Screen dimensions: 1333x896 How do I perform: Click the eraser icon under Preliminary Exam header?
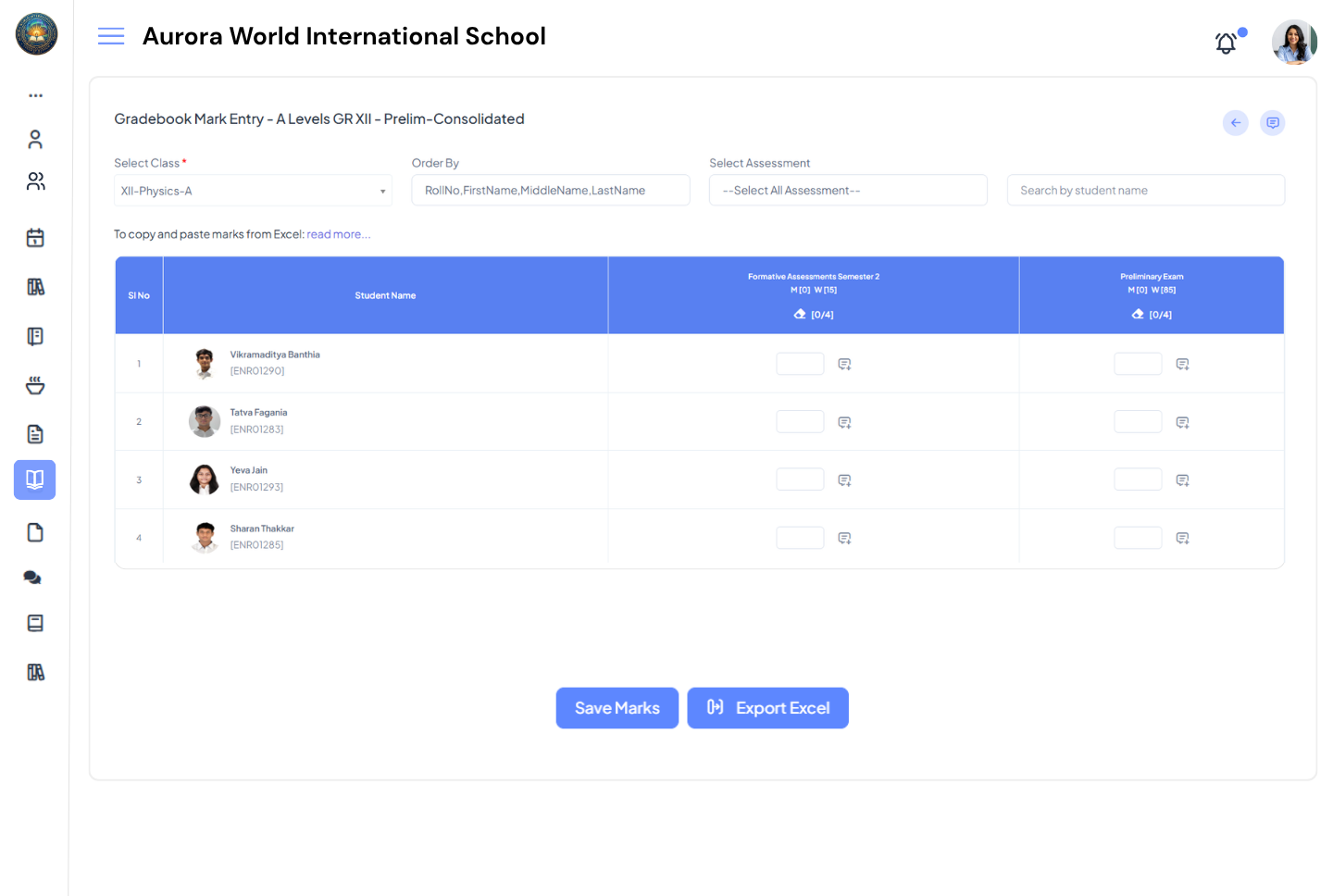[1138, 314]
